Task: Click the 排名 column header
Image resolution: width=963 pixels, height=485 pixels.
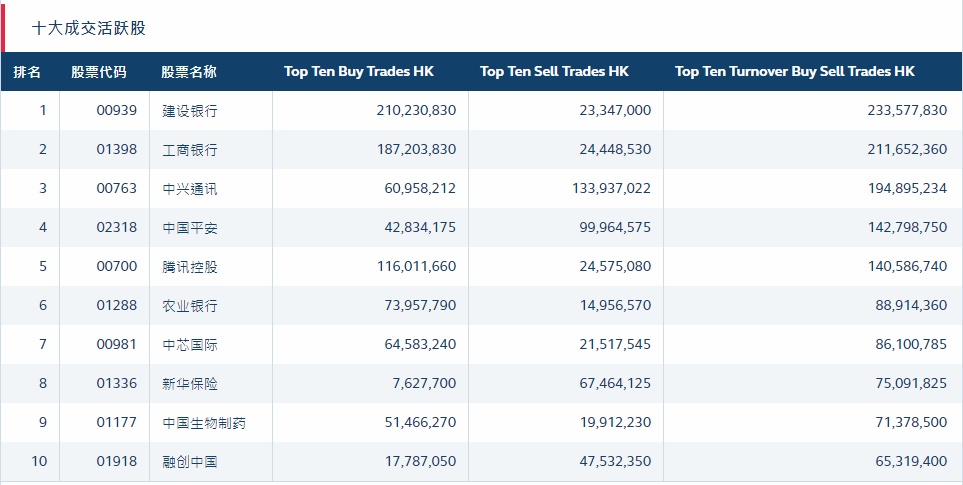Action: (x=28, y=72)
